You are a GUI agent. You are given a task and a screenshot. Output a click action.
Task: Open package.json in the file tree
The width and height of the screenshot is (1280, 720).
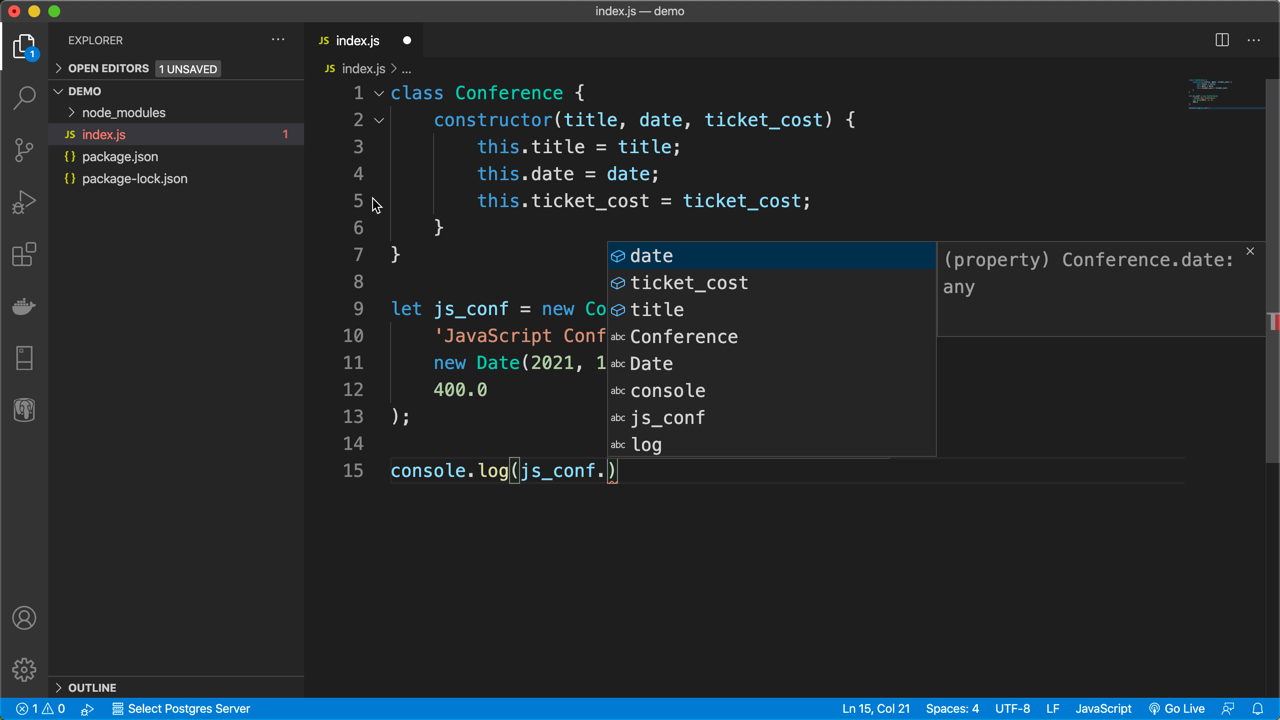point(176,157)
